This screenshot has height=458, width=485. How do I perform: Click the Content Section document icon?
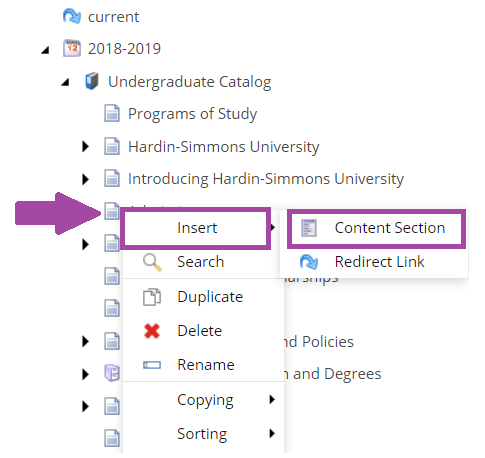(309, 228)
